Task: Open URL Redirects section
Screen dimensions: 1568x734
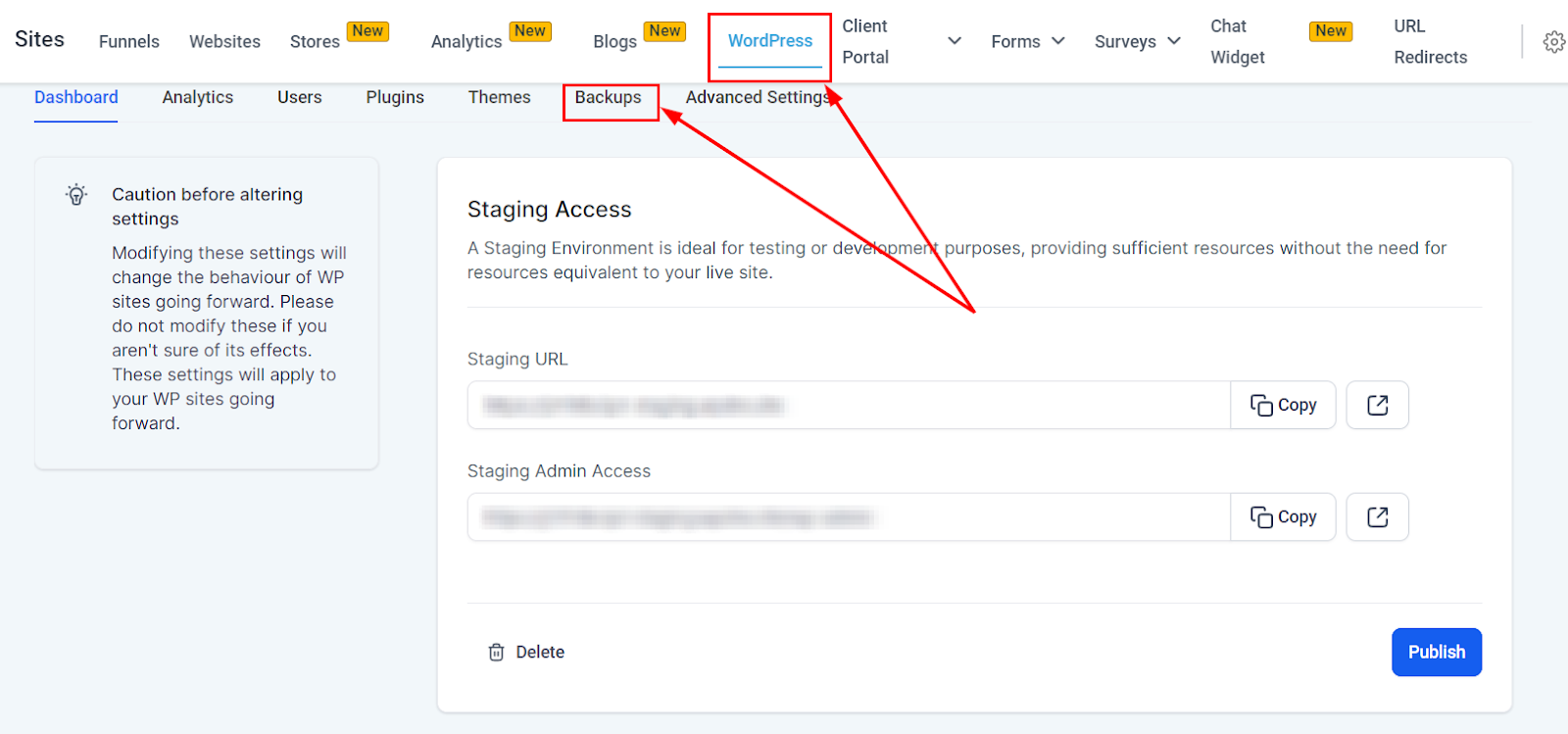Action: coord(1431,41)
